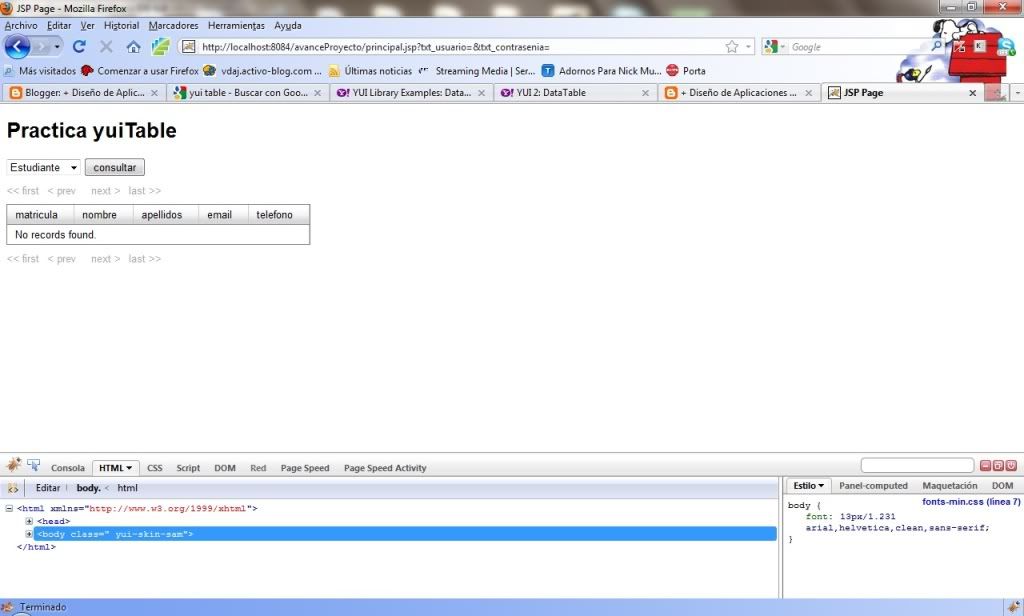Screen dimensions: 1024x616
Task: Expand the head node in HTML tree
Action: click(30, 521)
